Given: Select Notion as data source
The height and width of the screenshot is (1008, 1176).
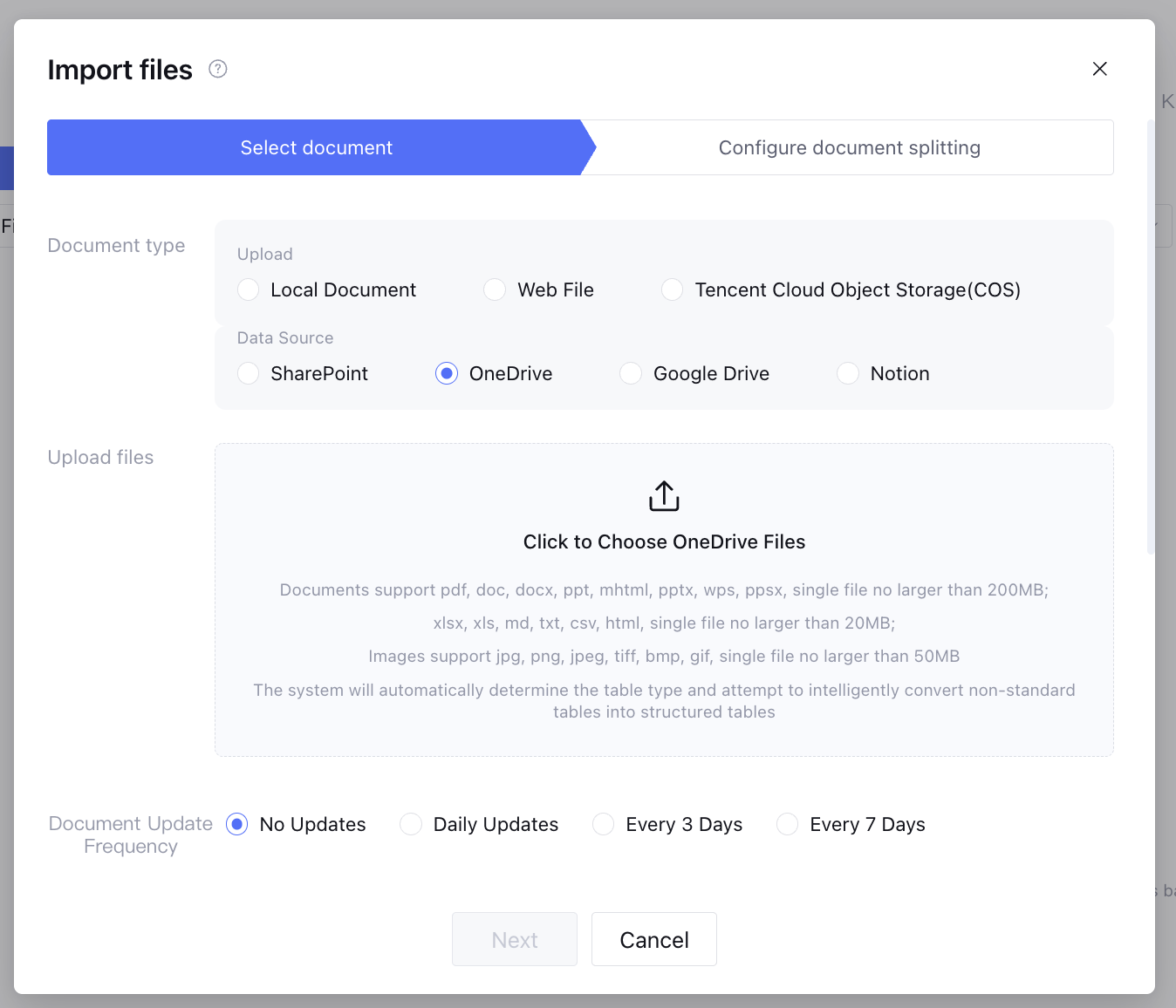Looking at the screenshot, I should point(848,373).
